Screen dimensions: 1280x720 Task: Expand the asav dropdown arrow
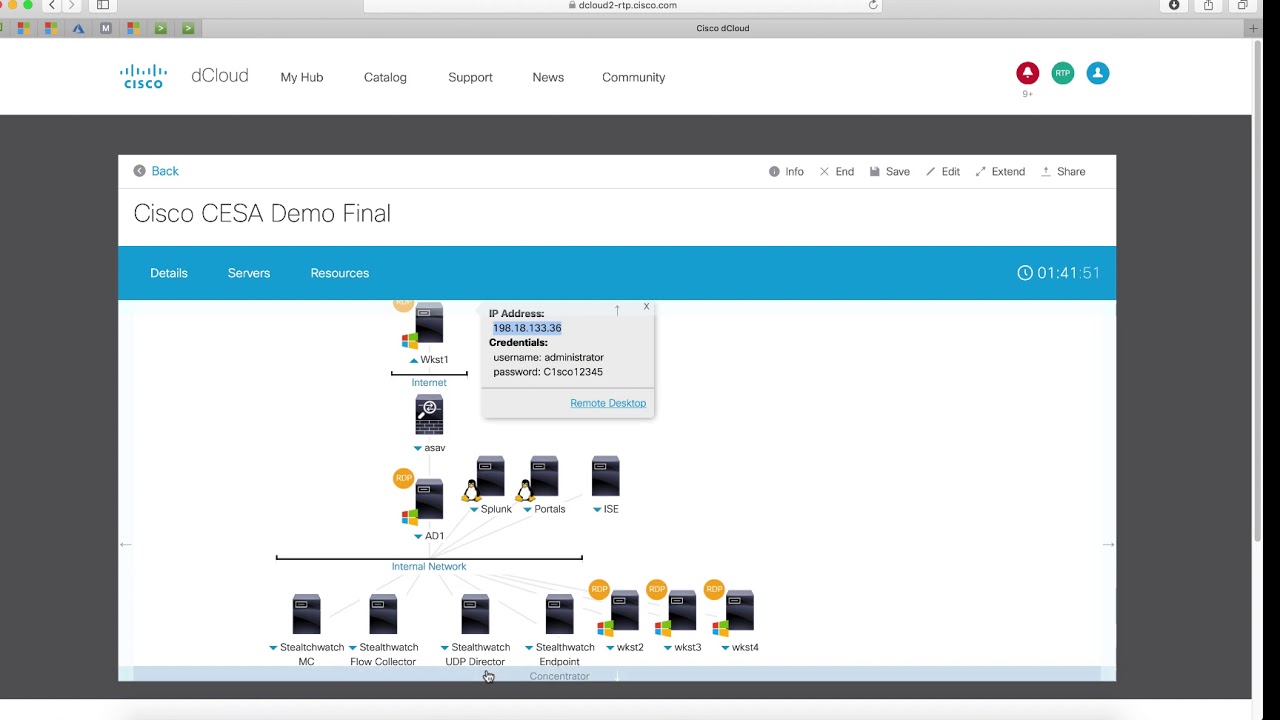point(418,449)
